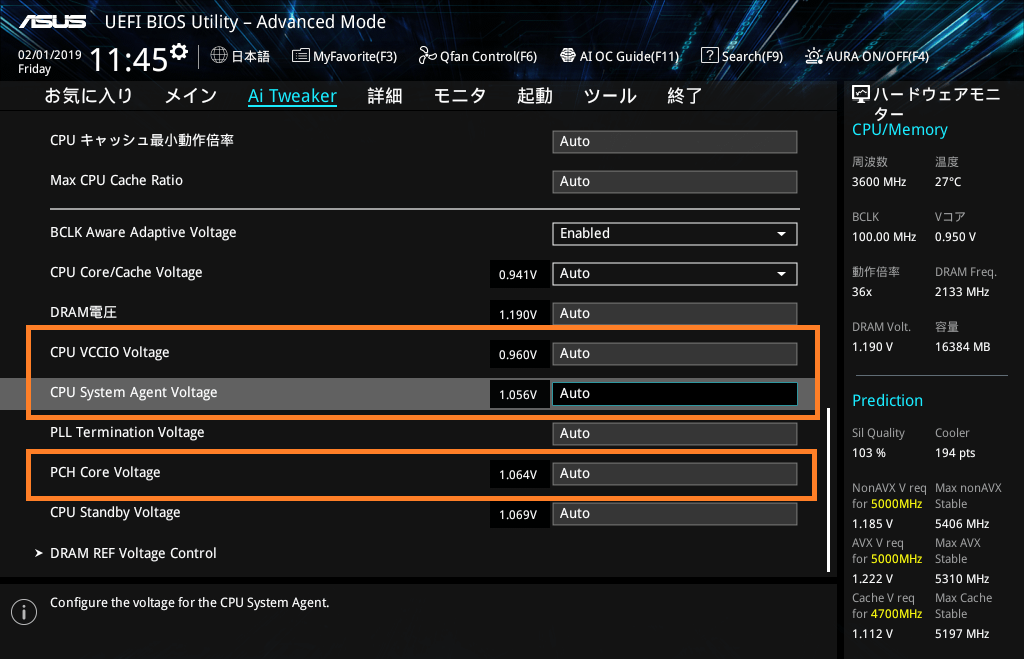Open the お気に入り tab
1024x659 pixels.
point(89,96)
